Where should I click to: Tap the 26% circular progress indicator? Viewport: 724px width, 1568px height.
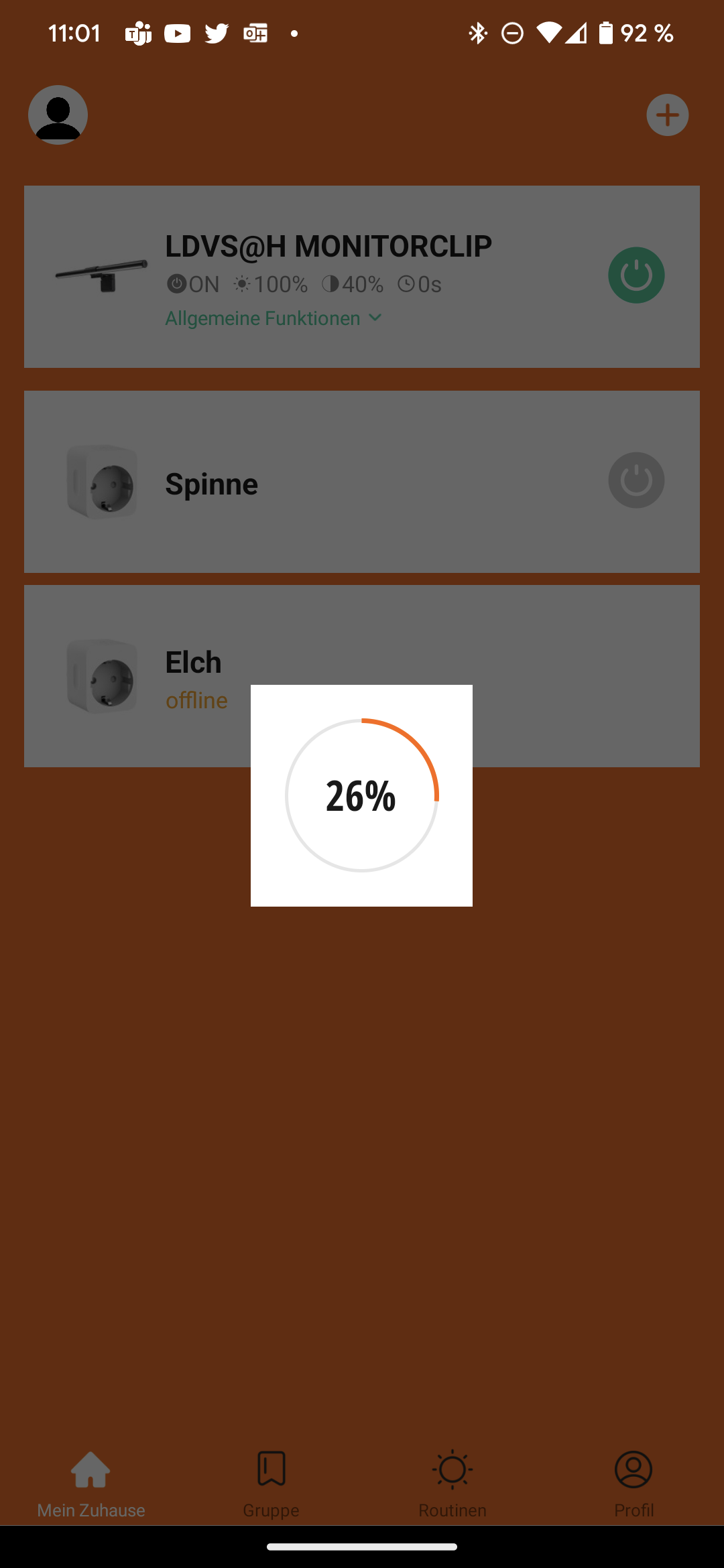click(361, 795)
